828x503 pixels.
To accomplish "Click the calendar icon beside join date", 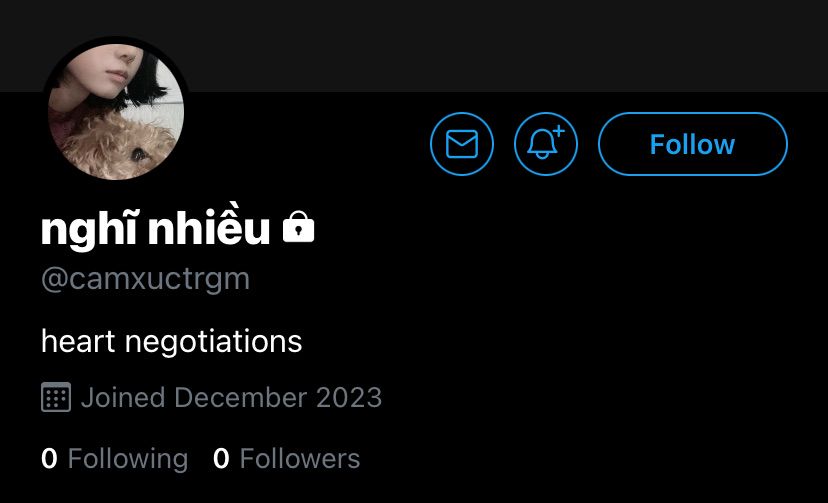I will (x=55, y=397).
